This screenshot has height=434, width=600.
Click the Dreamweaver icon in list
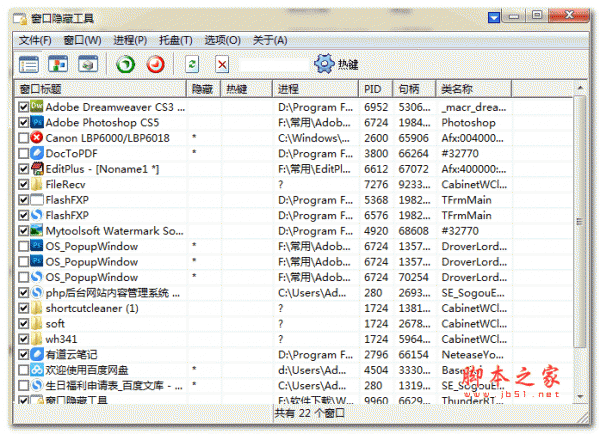37,106
